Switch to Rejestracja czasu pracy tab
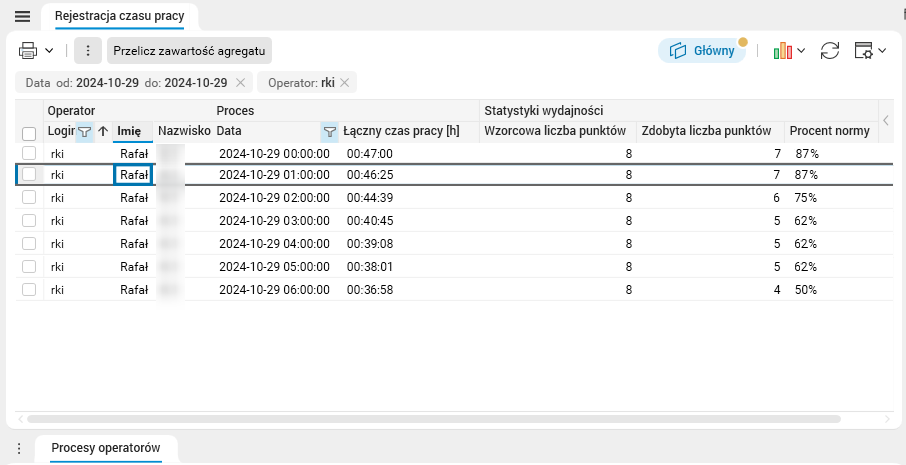The height and width of the screenshot is (465, 906). coord(120,16)
